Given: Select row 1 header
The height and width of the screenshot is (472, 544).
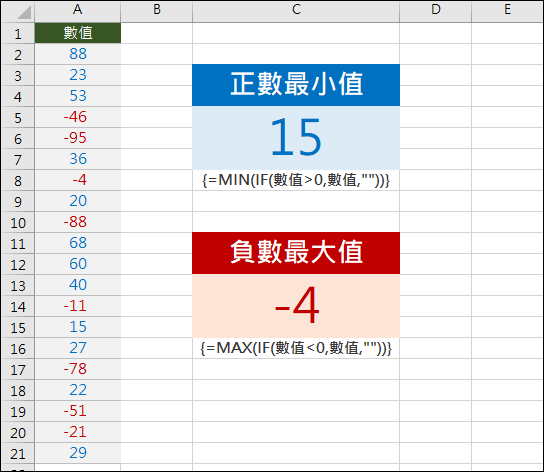Looking at the screenshot, I should 18,34.
